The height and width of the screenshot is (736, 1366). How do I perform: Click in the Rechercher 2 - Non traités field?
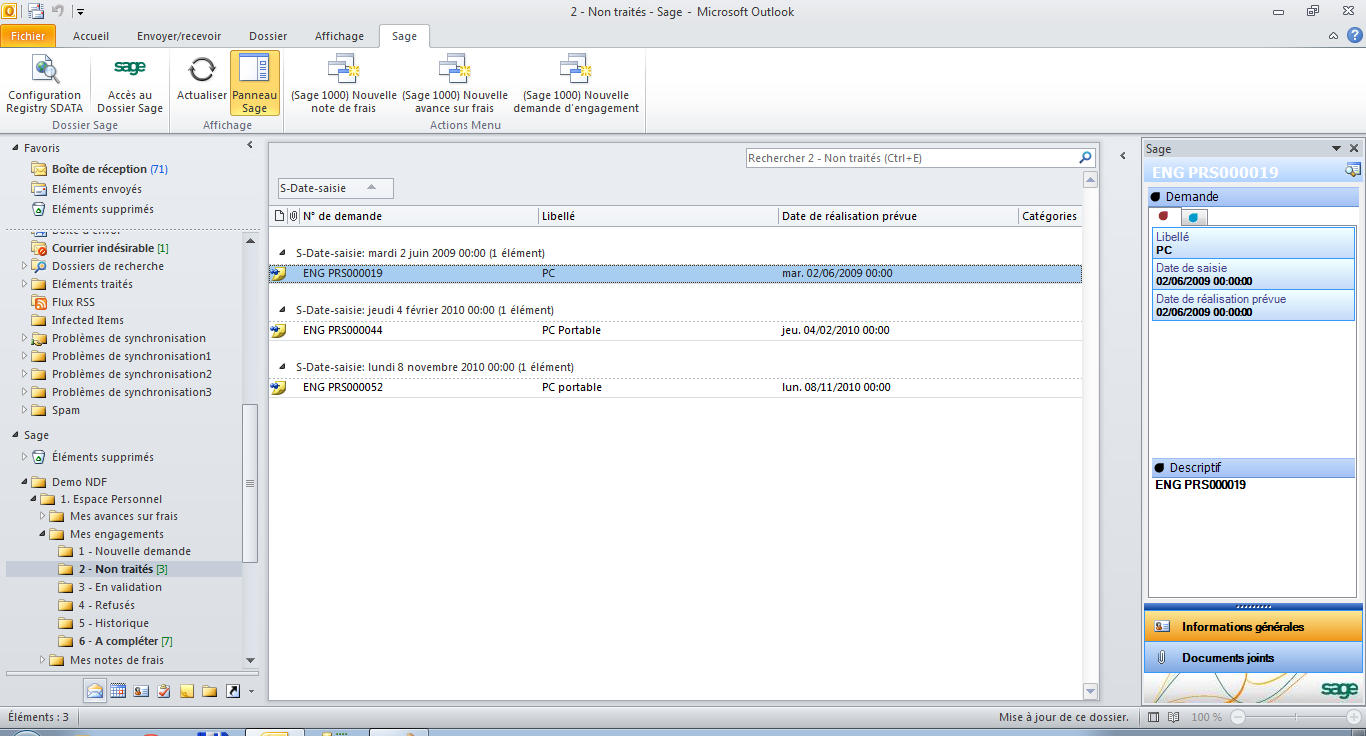(x=911, y=158)
